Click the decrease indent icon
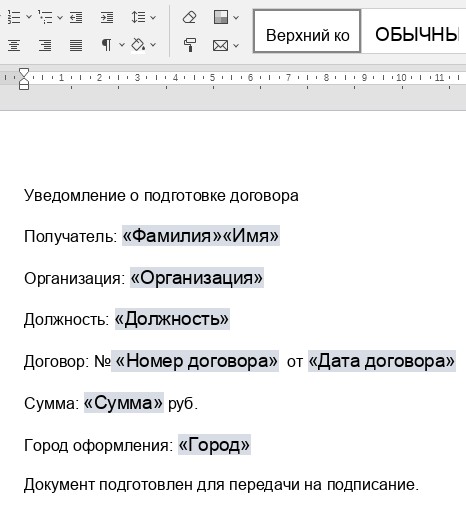The height and width of the screenshot is (509, 466). click(76, 17)
